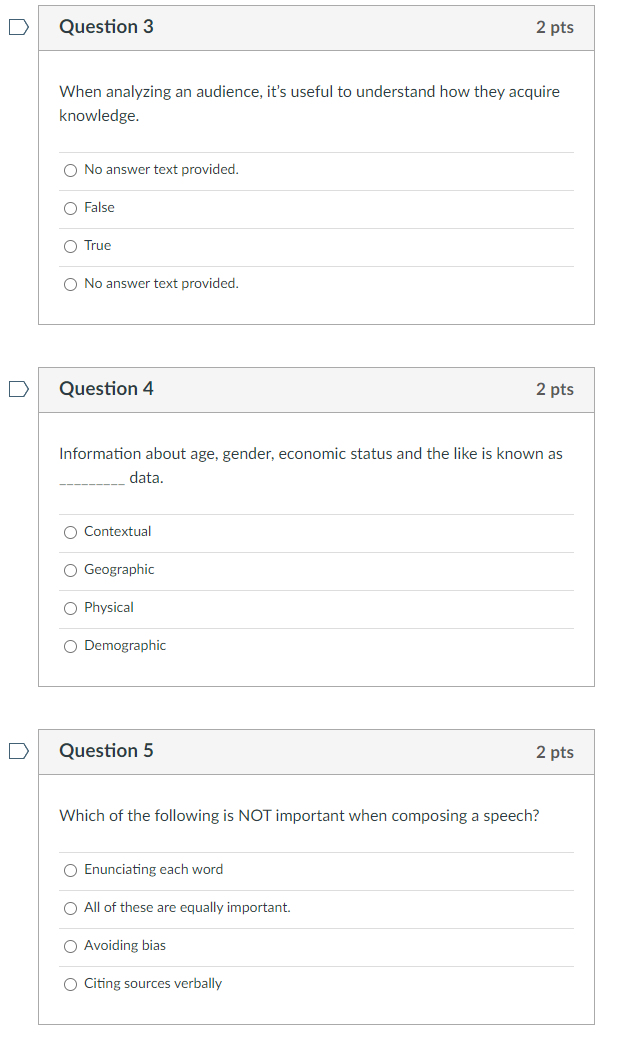Click the flag icon beside Question 3

[16, 28]
